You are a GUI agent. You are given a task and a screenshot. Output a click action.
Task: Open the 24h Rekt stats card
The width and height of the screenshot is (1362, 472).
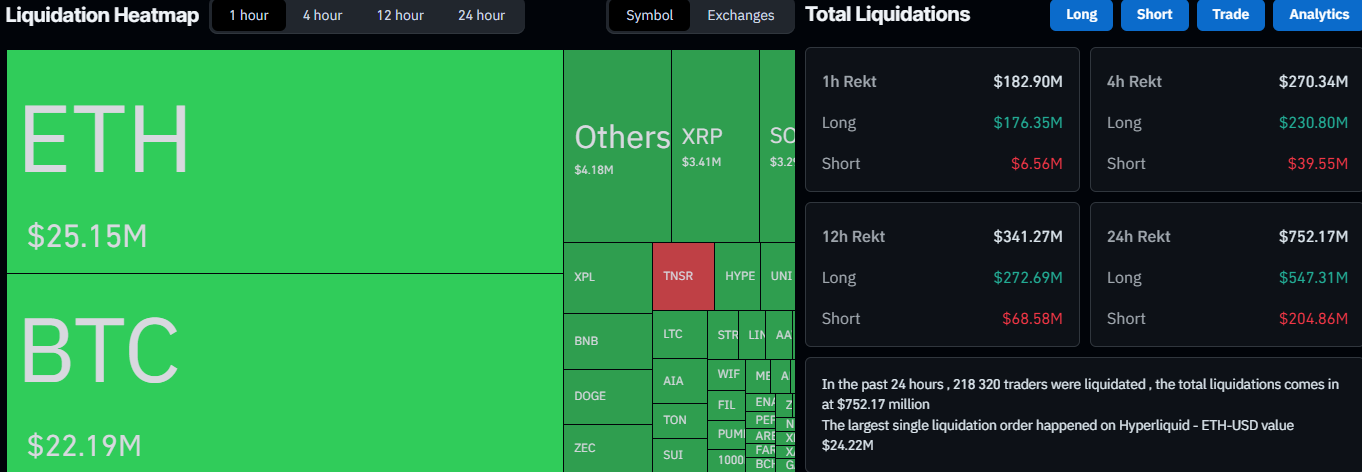click(x=1227, y=275)
